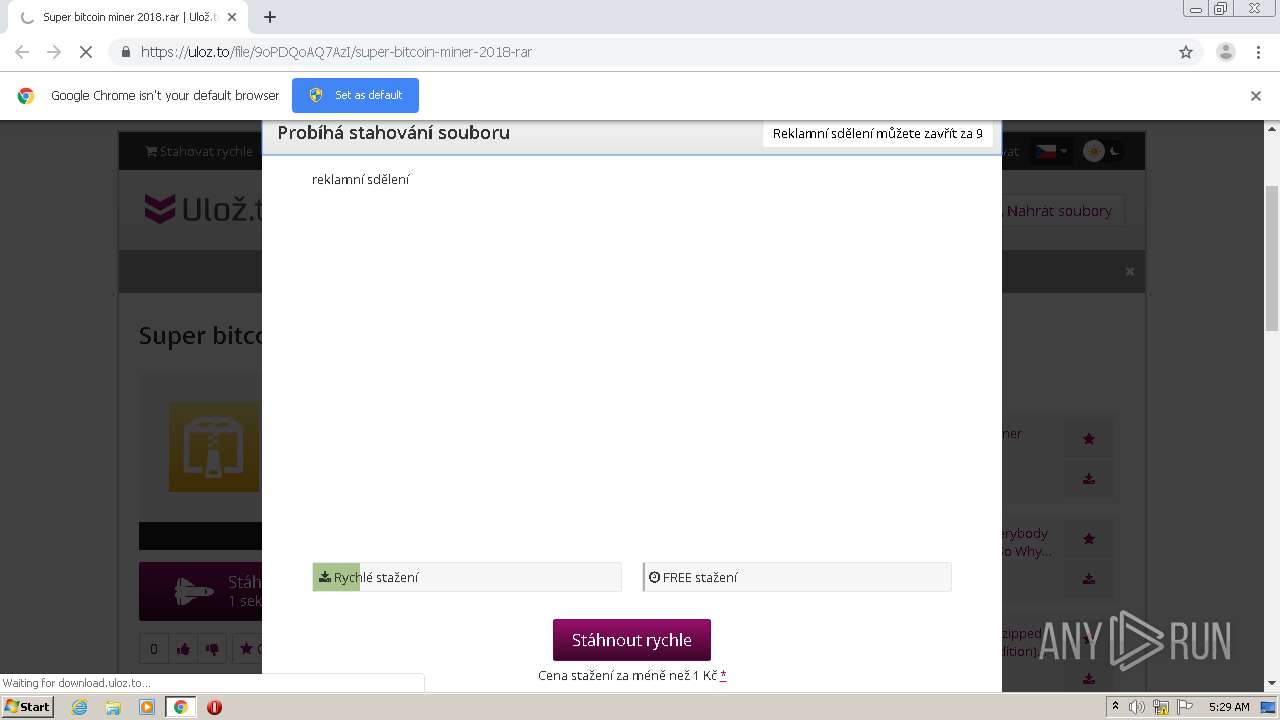Click the Stahovat rychle cart link
Viewport: 1280px width, 720px height.
tap(199, 151)
